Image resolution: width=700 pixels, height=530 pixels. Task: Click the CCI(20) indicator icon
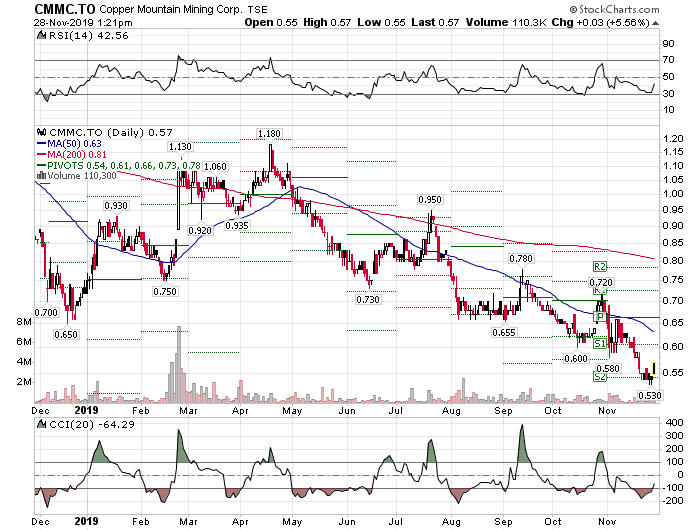[x=41, y=424]
